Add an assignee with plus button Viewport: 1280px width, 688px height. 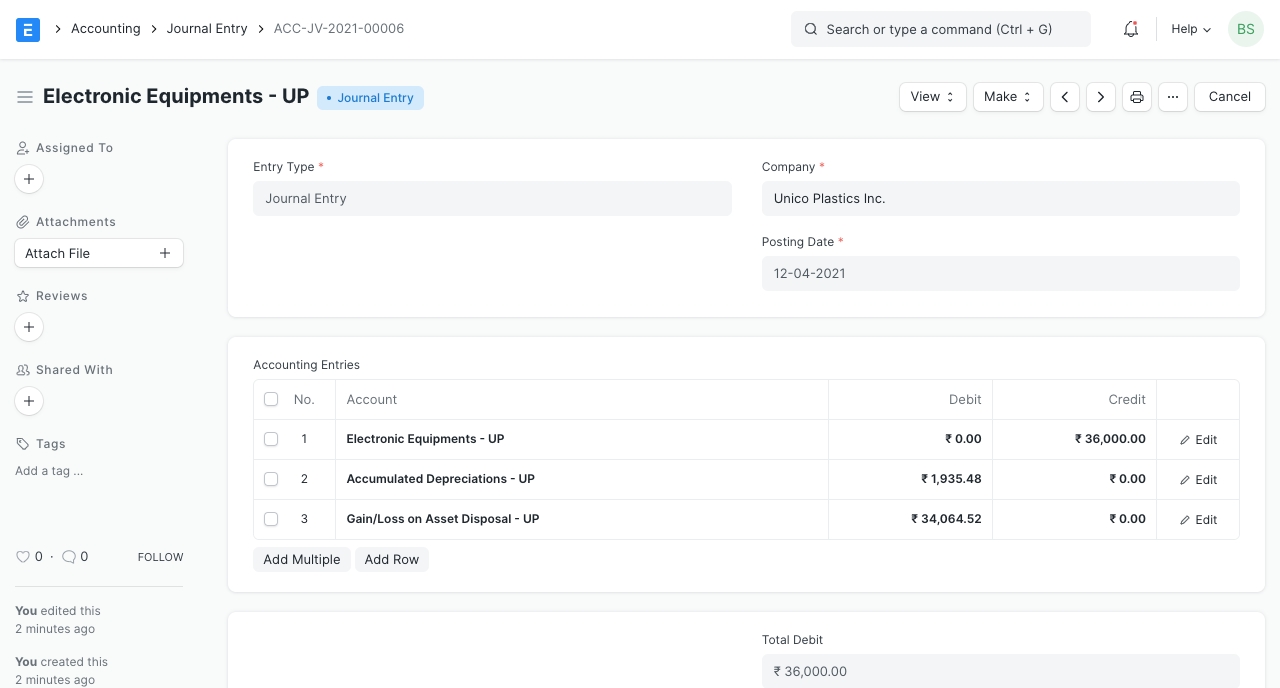pos(29,179)
